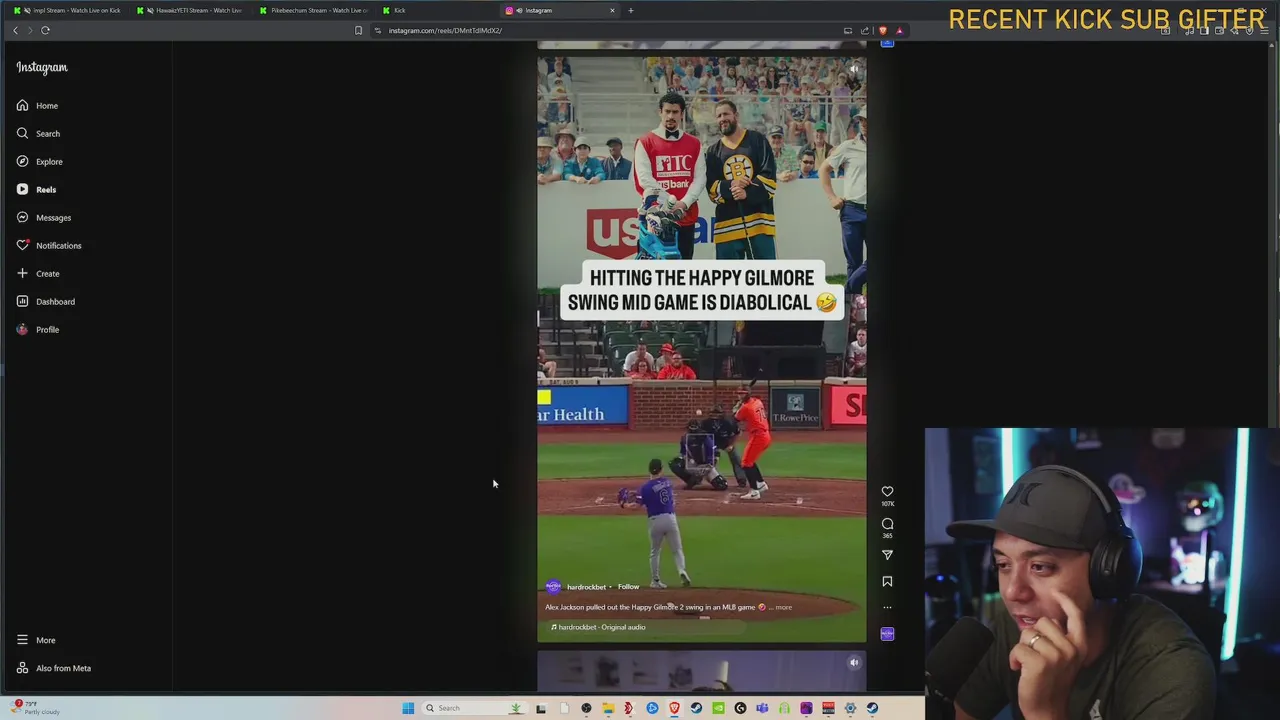Open File Explorer from taskbar
Viewport: 1280px width, 720px height.
(608, 708)
